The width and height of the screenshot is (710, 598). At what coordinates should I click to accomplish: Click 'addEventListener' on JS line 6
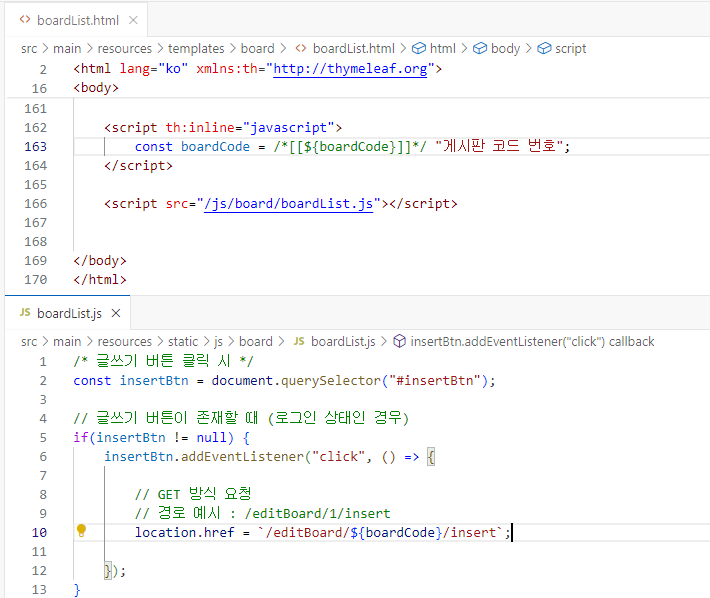click(242, 457)
